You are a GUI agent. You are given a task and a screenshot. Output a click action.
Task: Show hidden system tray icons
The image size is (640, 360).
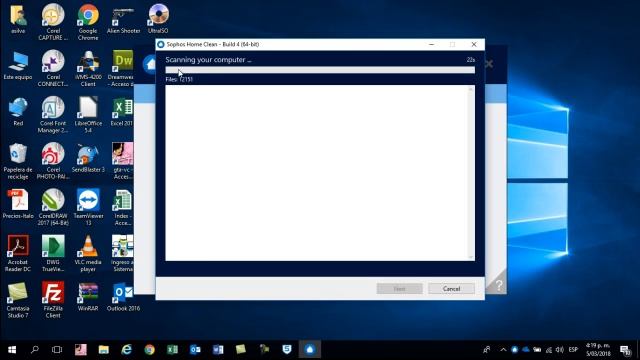503,350
